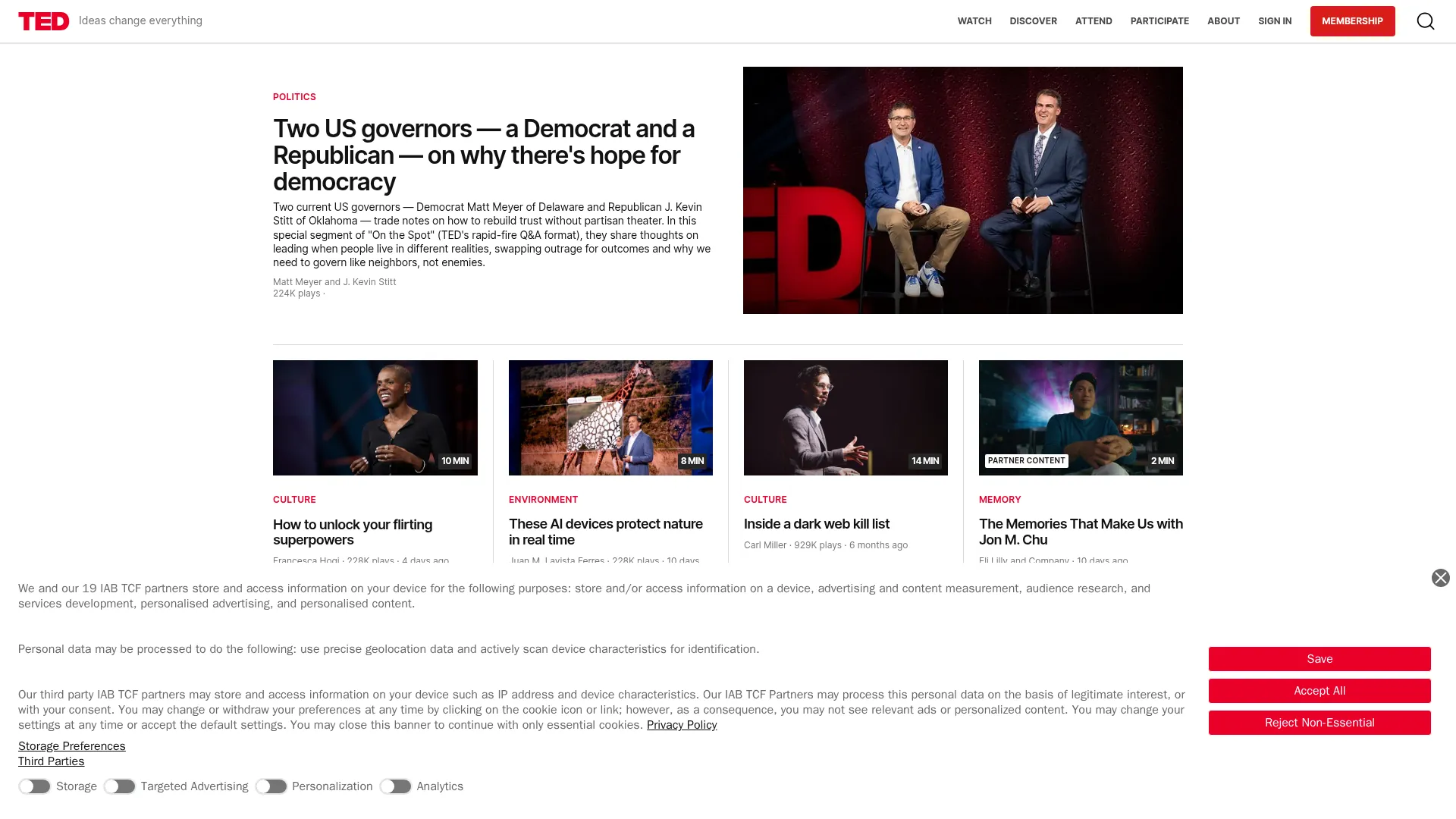Click Accept All cookies button

1319,691
